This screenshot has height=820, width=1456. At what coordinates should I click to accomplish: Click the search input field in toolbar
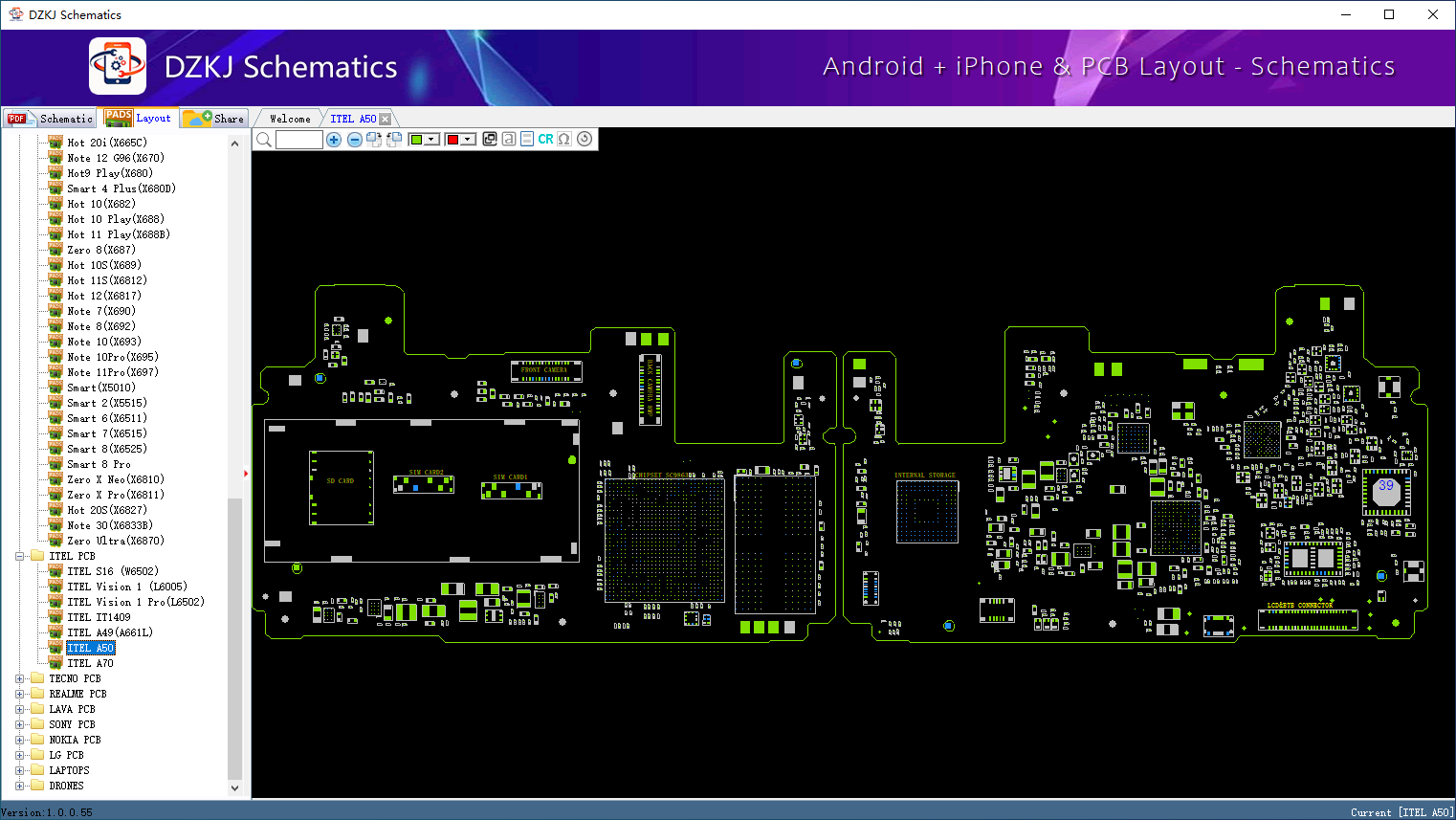(298, 140)
